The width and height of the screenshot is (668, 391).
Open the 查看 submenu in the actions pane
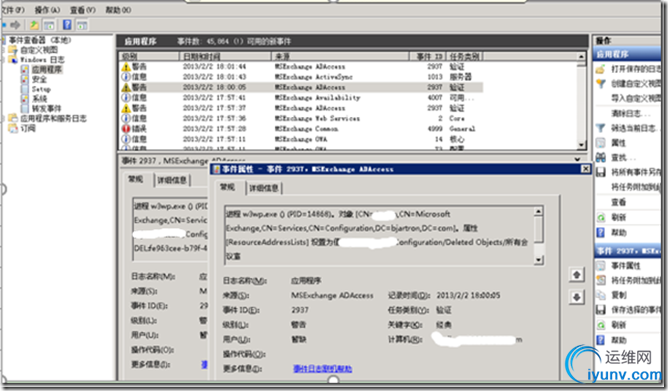pos(619,202)
